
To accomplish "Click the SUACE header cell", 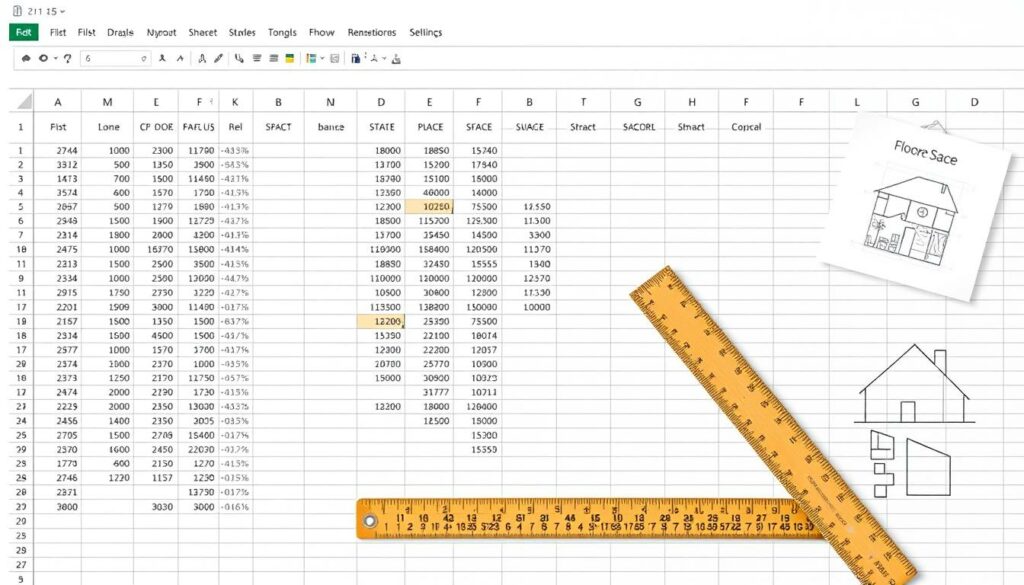I will tap(530, 127).
